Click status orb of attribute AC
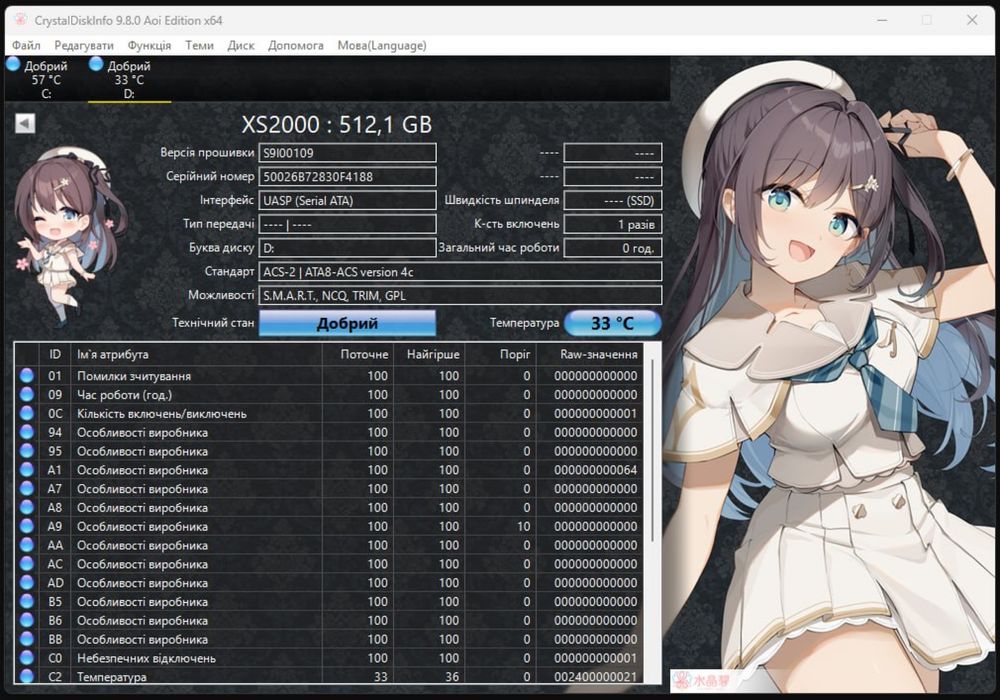Viewport: 1000px width, 700px height. pyautogui.click(x=27, y=564)
